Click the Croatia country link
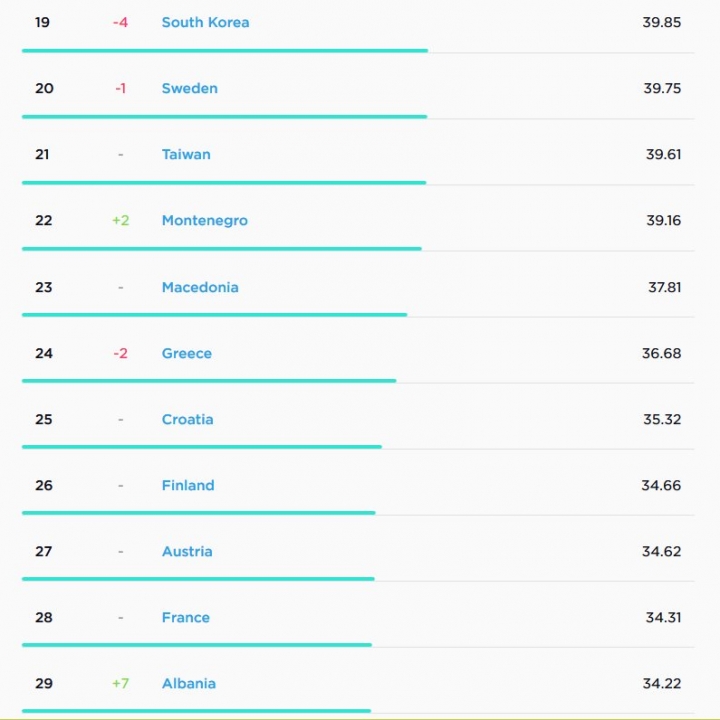This screenshot has height=720, width=720. pyautogui.click(x=187, y=419)
